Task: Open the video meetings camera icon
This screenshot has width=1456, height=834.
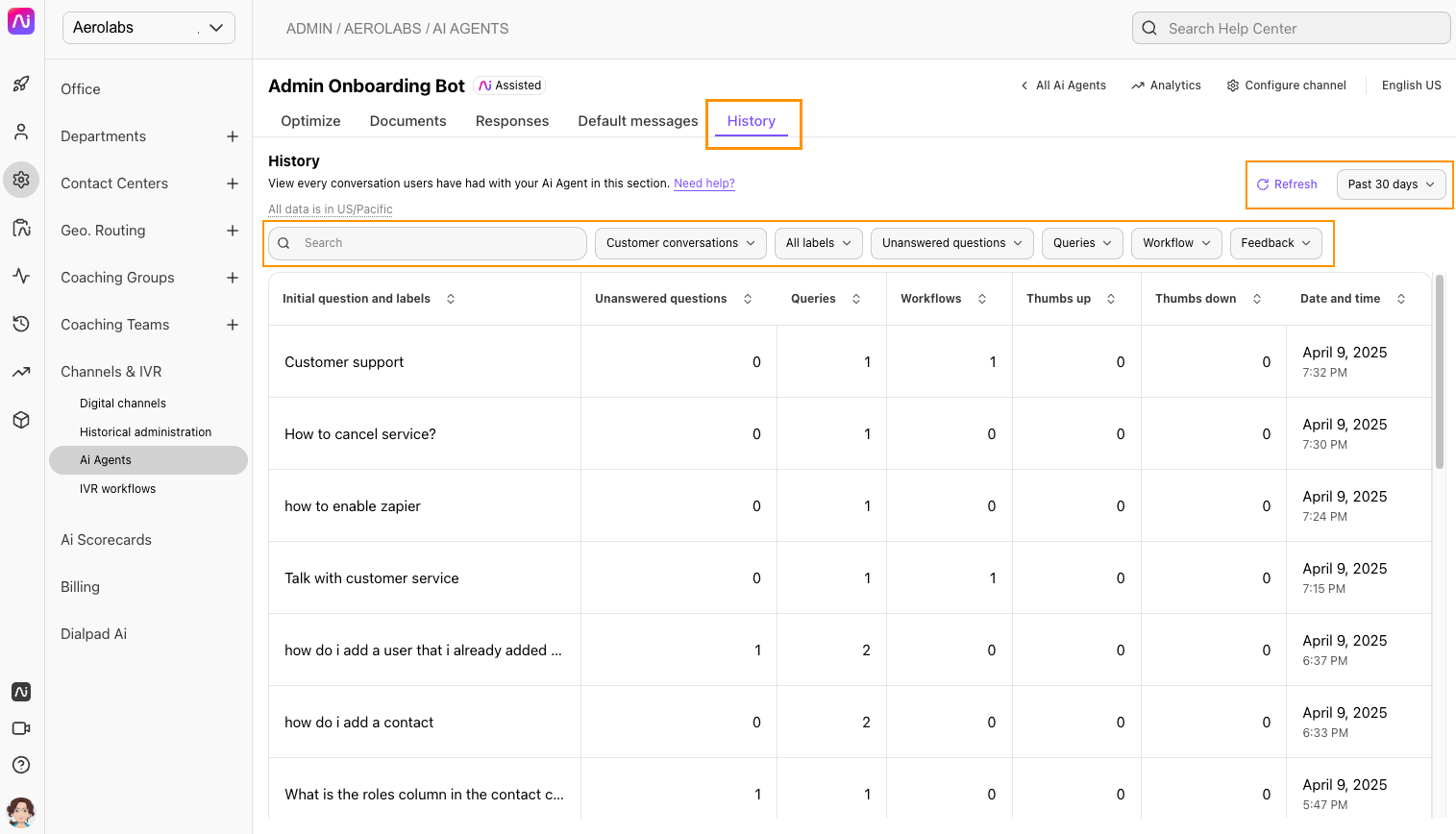Action: tap(21, 728)
